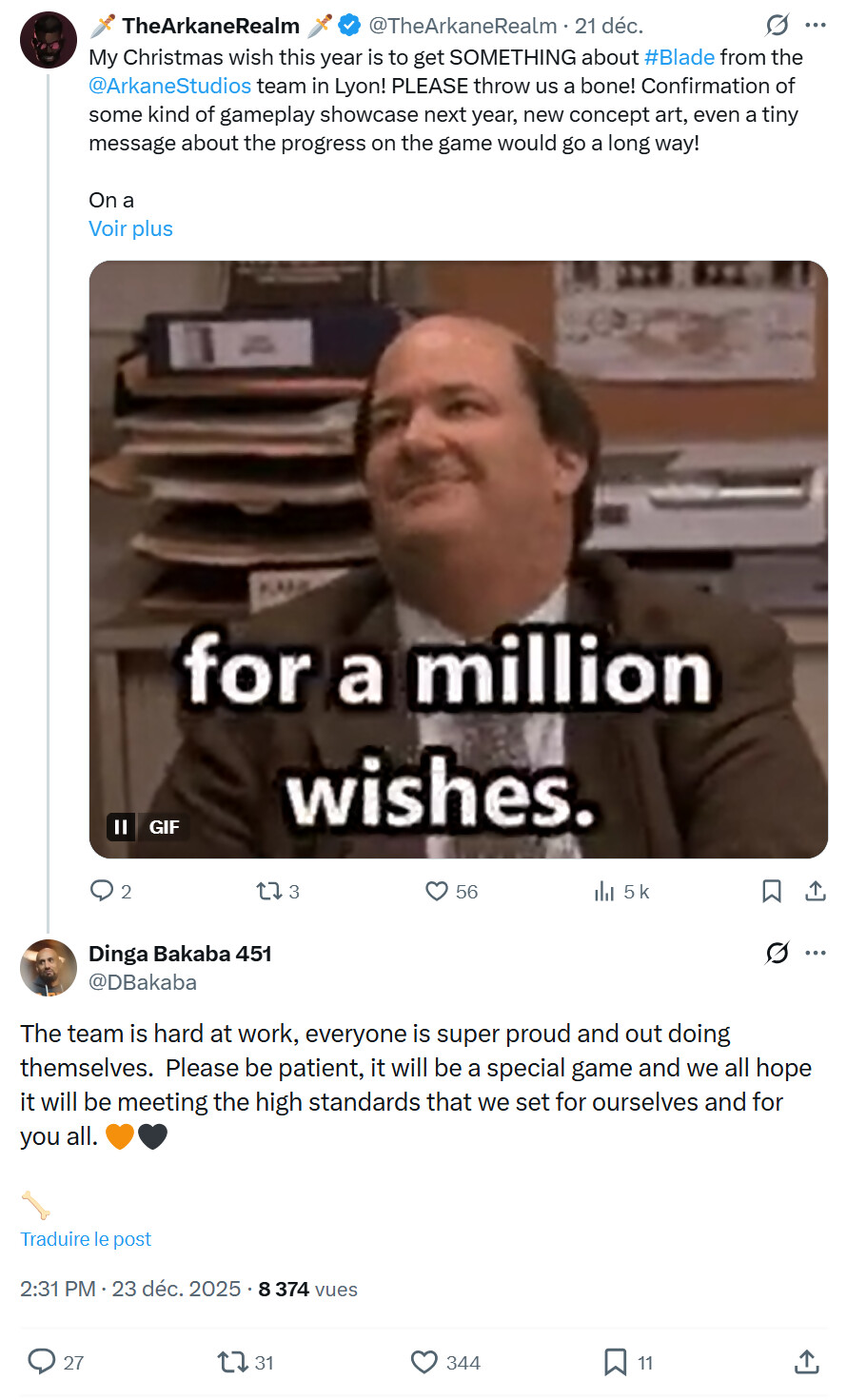Click the Grok icon on Dinga Bakaba's post
This screenshot has width=847, height=1400.
(x=778, y=953)
